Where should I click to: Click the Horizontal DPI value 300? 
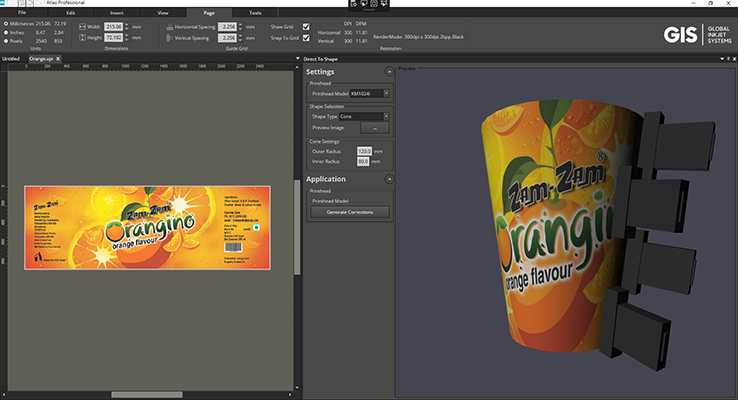pyautogui.click(x=348, y=32)
